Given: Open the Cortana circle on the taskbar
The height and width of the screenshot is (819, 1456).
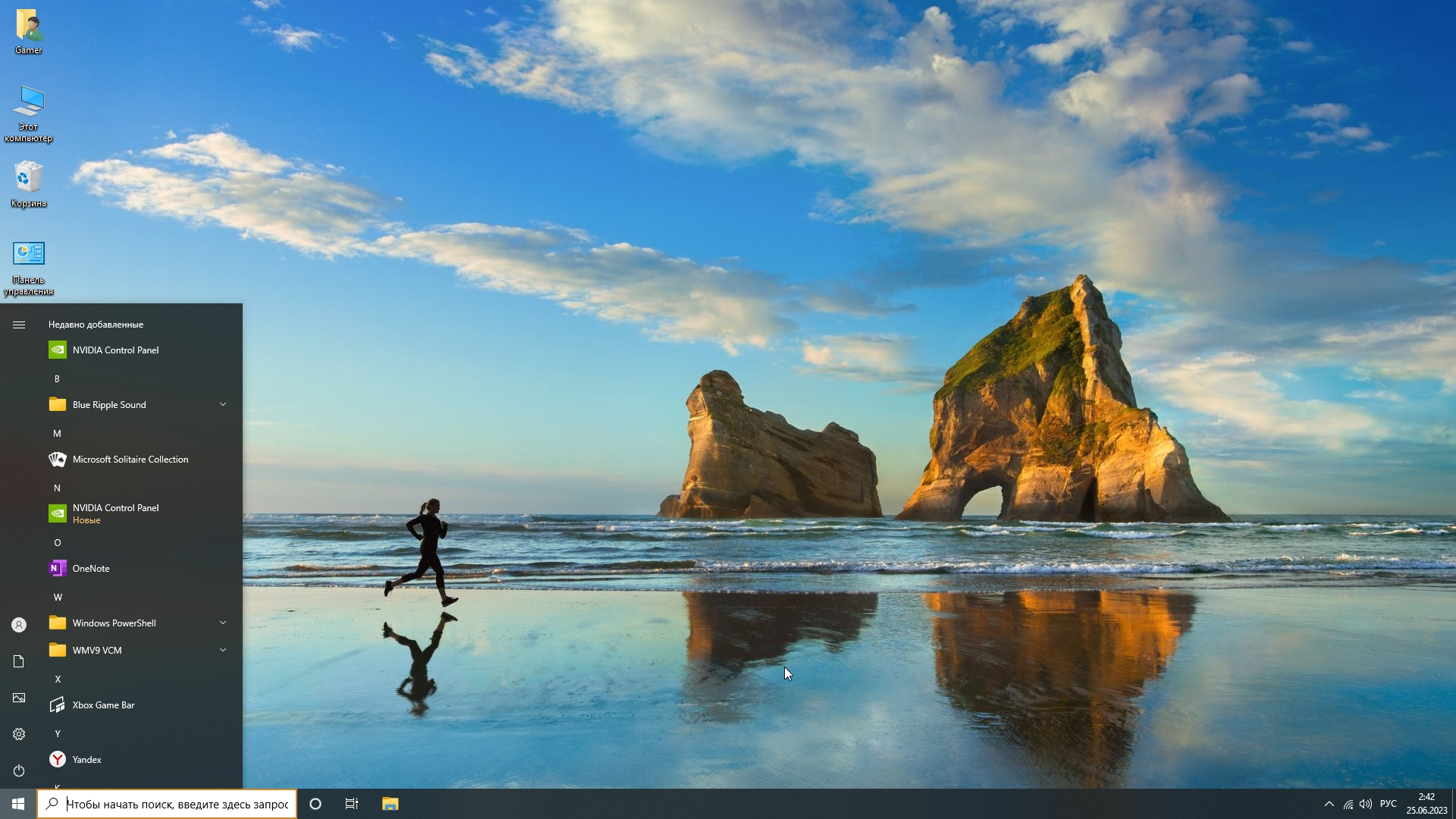Looking at the screenshot, I should tap(315, 804).
